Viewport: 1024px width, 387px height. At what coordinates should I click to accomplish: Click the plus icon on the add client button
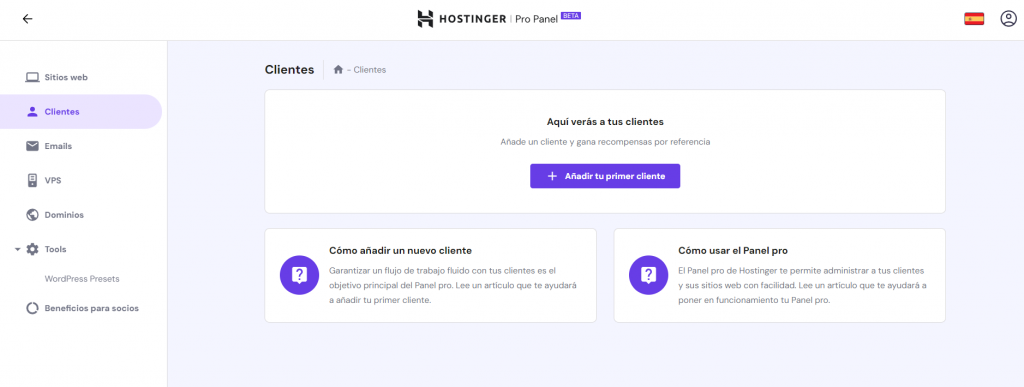pyautogui.click(x=552, y=176)
